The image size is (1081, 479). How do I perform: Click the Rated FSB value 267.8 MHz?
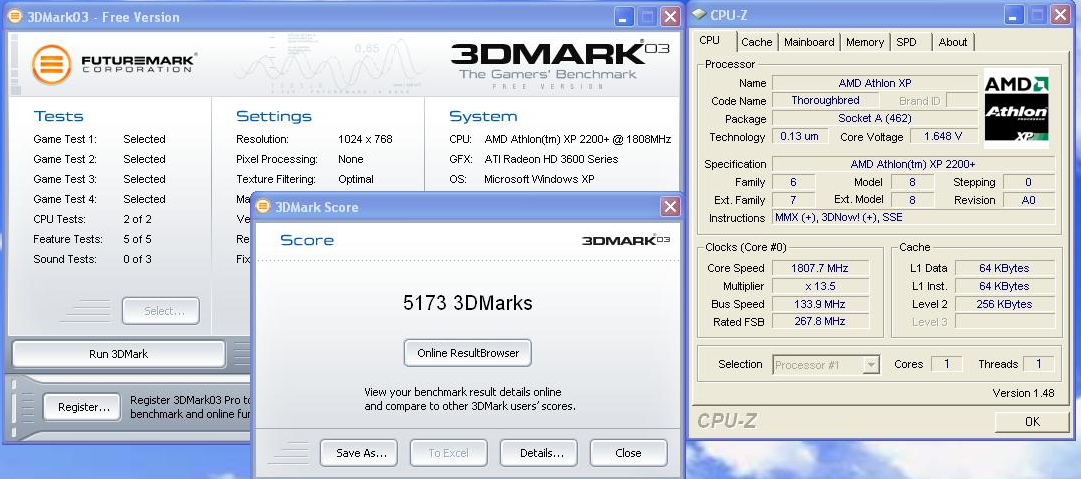coord(820,321)
